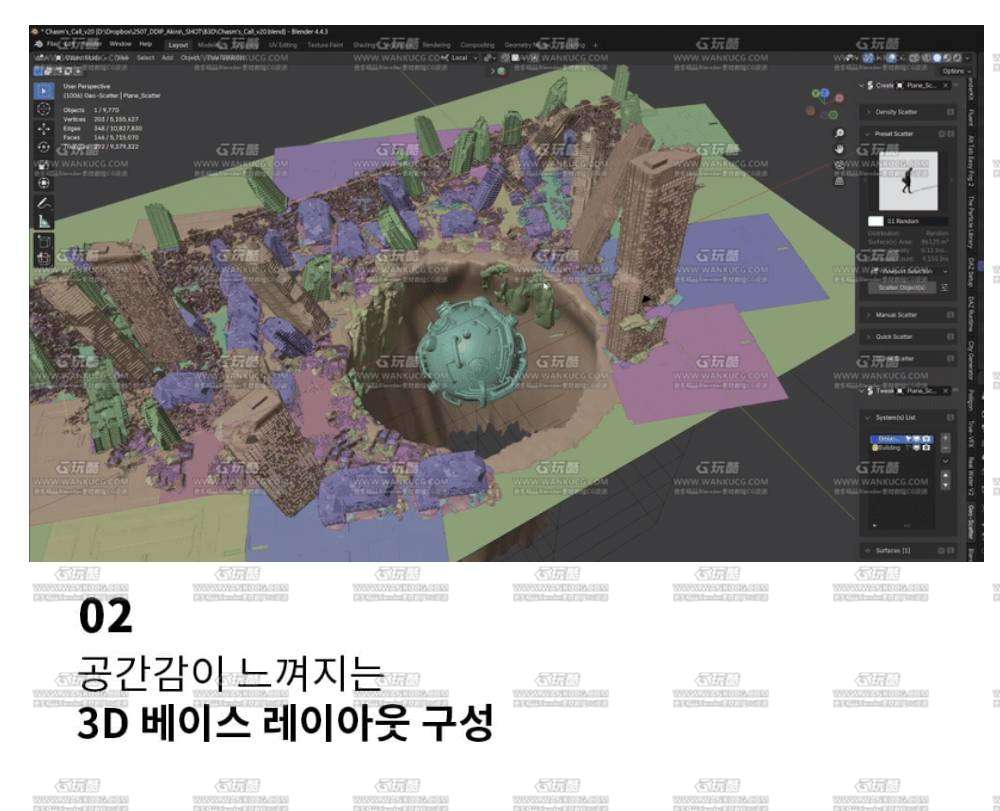
Task: Open the Options dropdown in the viewport header
Action: click(x=953, y=72)
